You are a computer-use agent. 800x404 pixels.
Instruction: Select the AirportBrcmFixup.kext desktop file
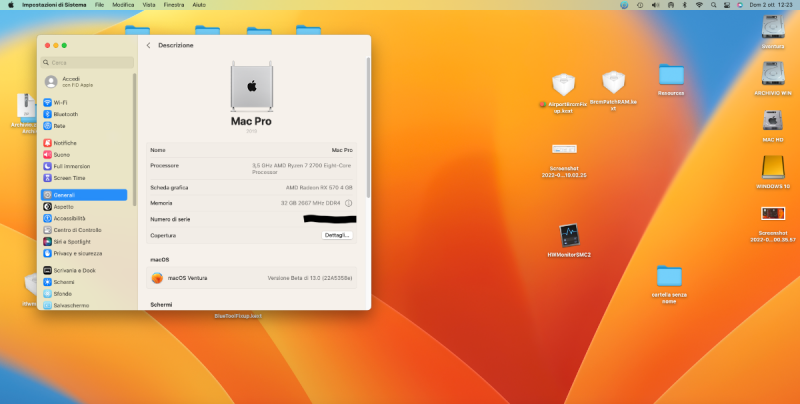[x=563, y=85]
